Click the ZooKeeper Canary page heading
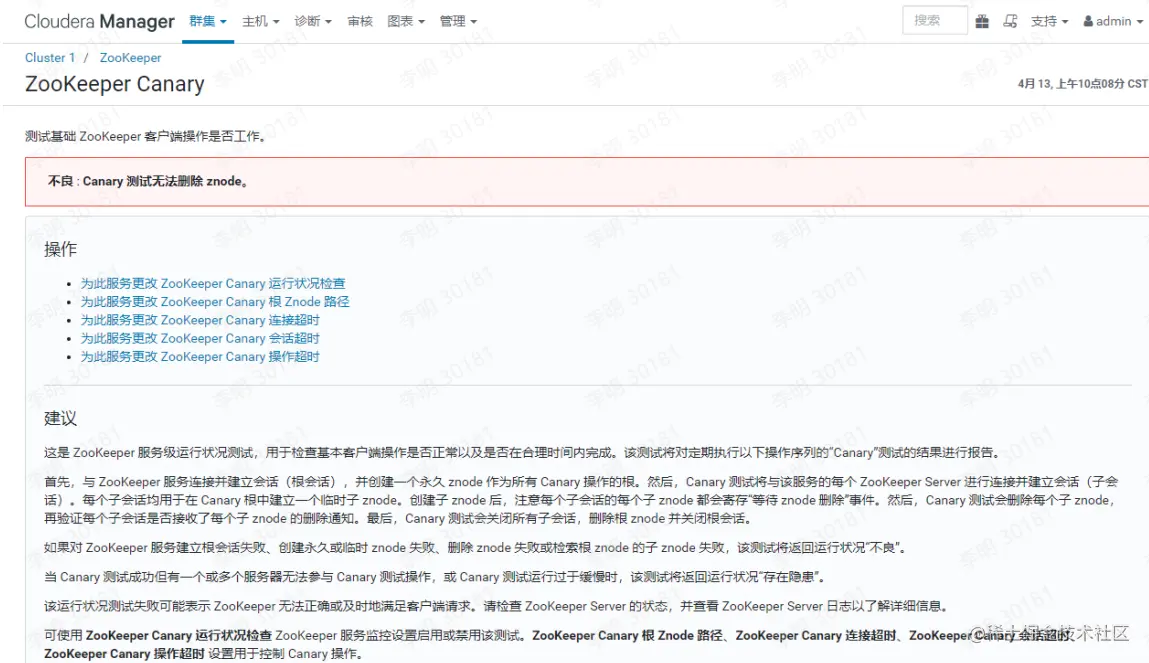Screen dimensions: 1149x663 (114, 84)
